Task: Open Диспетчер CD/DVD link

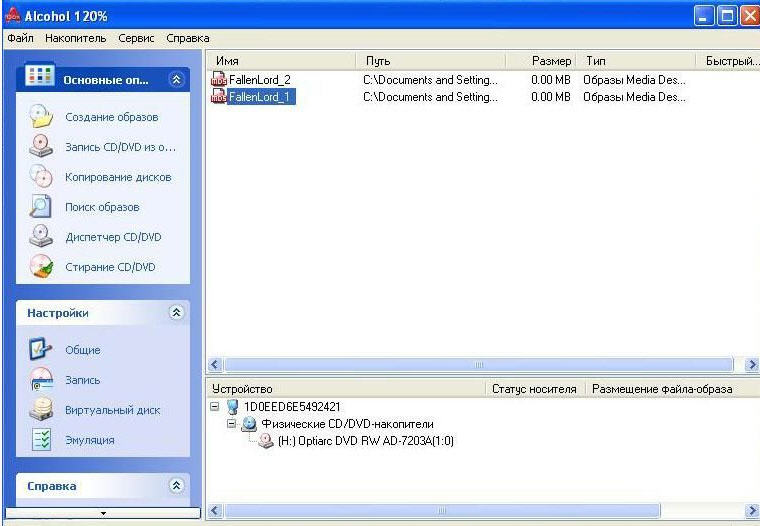Action: tap(113, 237)
